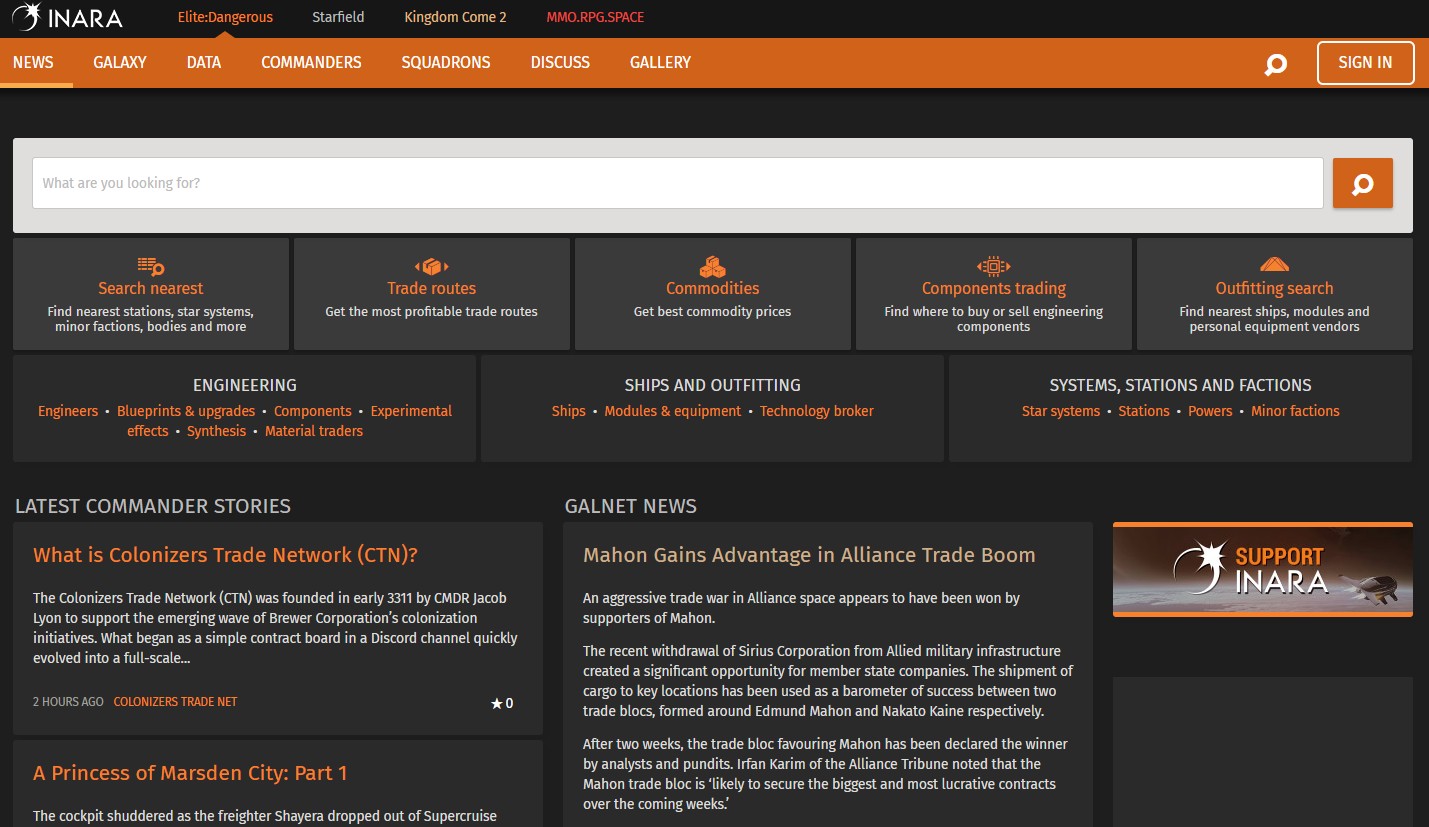Open the COMMANDERS menu
The height and width of the screenshot is (827, 1429).
coord(311,62)
